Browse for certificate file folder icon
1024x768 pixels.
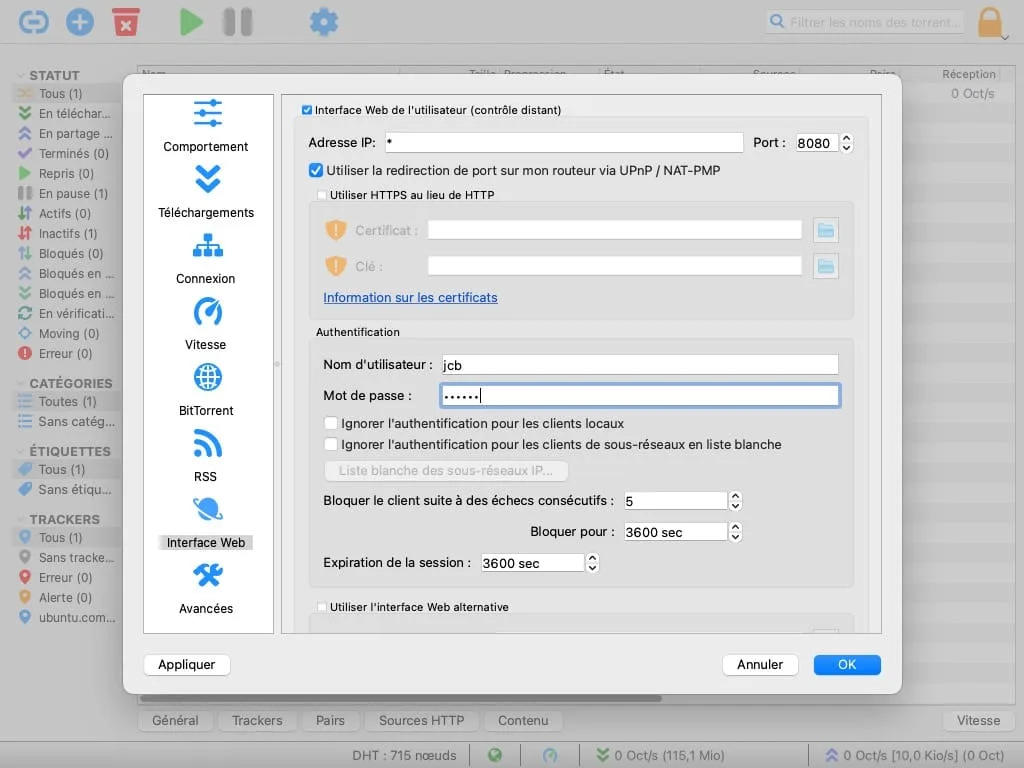pos(825,230)
